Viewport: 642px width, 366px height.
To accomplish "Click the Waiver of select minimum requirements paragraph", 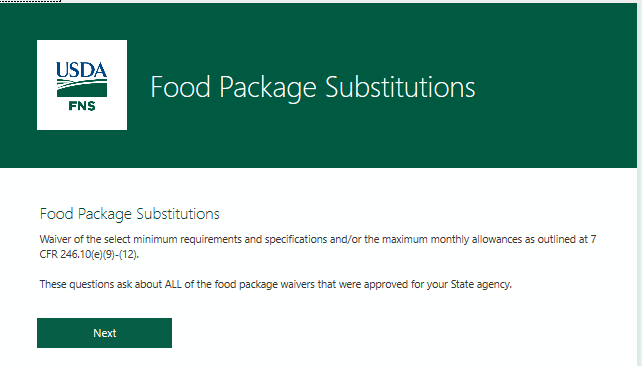I will click(x=318, y=246).
